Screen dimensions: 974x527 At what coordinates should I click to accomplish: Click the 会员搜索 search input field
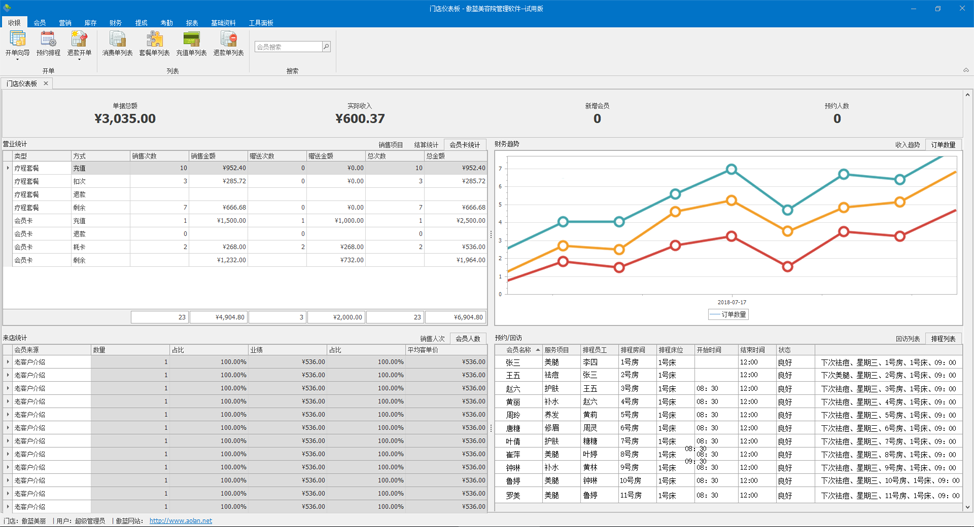coord(288,47)
